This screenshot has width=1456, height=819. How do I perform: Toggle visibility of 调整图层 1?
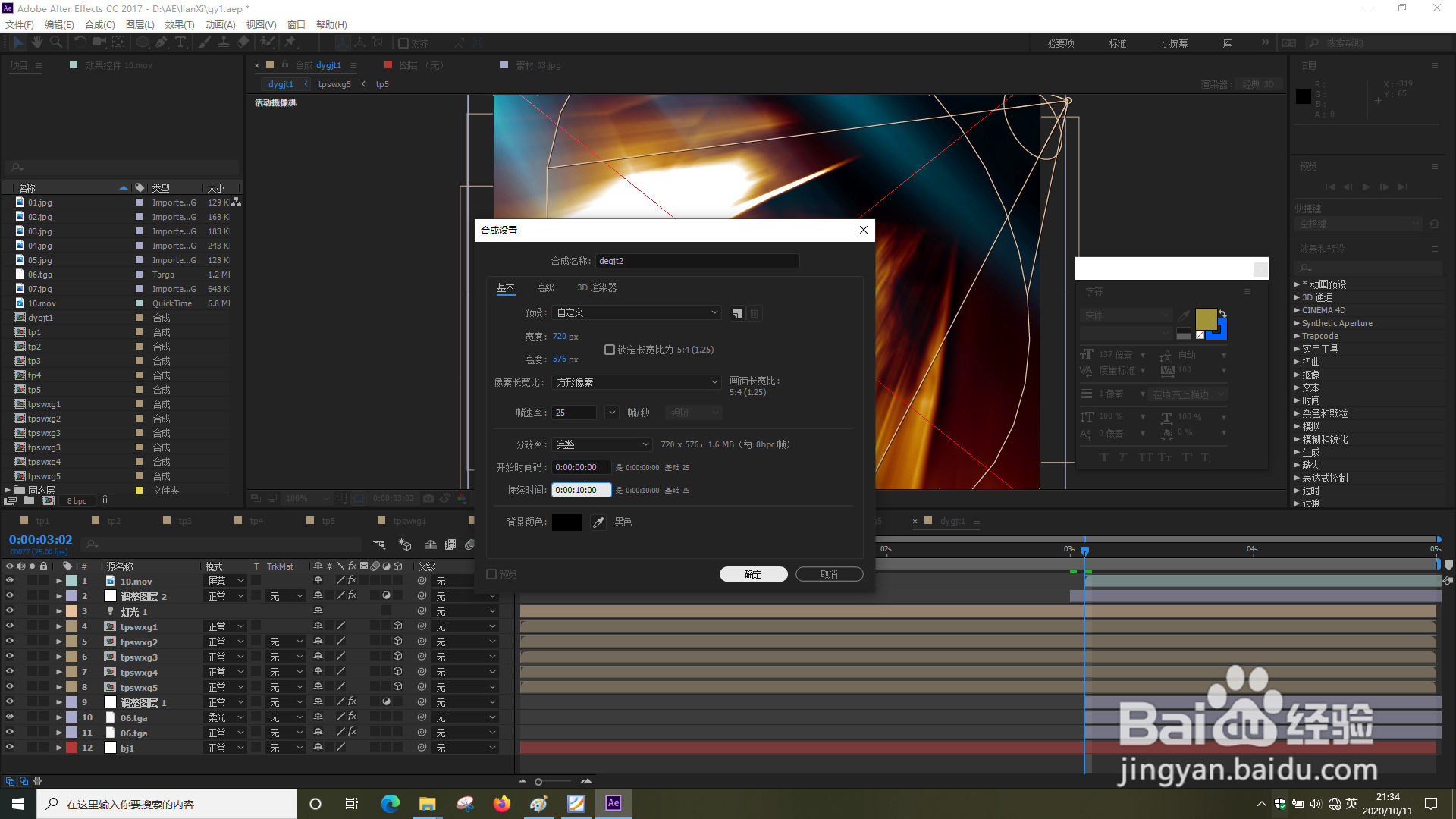click(x=10, y=702)
